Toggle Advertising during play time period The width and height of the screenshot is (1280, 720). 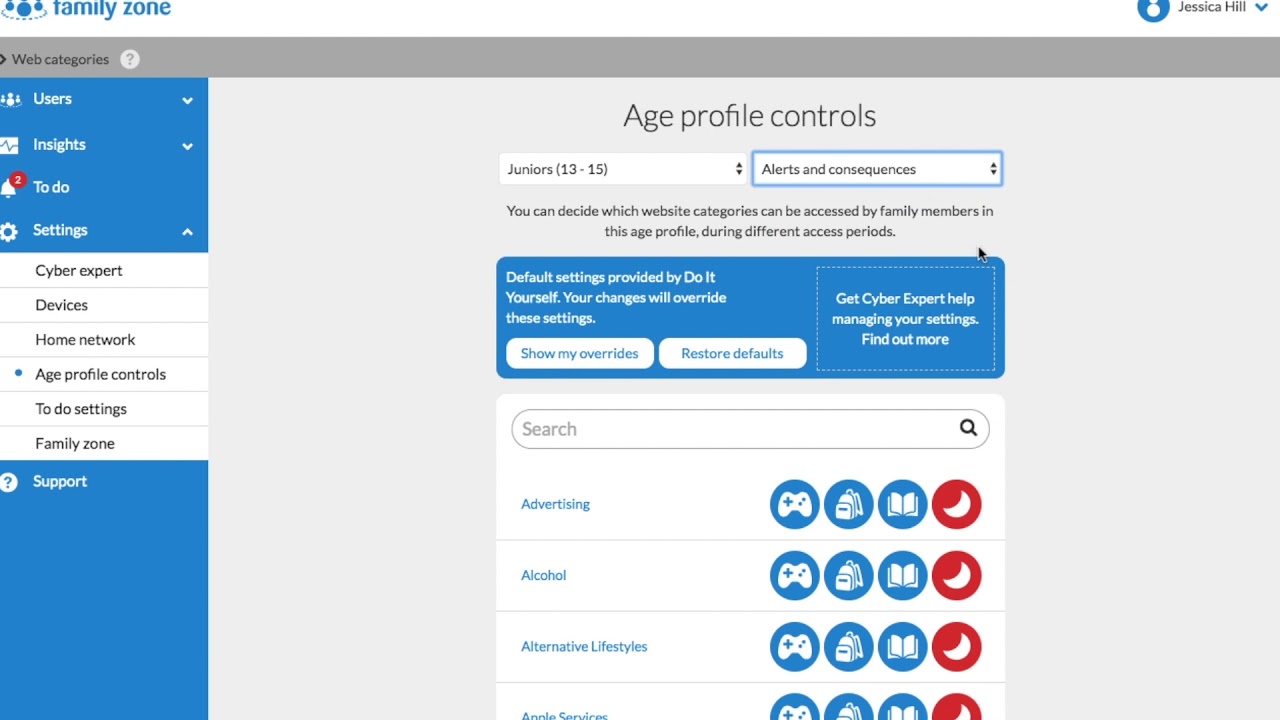point(795,504)
